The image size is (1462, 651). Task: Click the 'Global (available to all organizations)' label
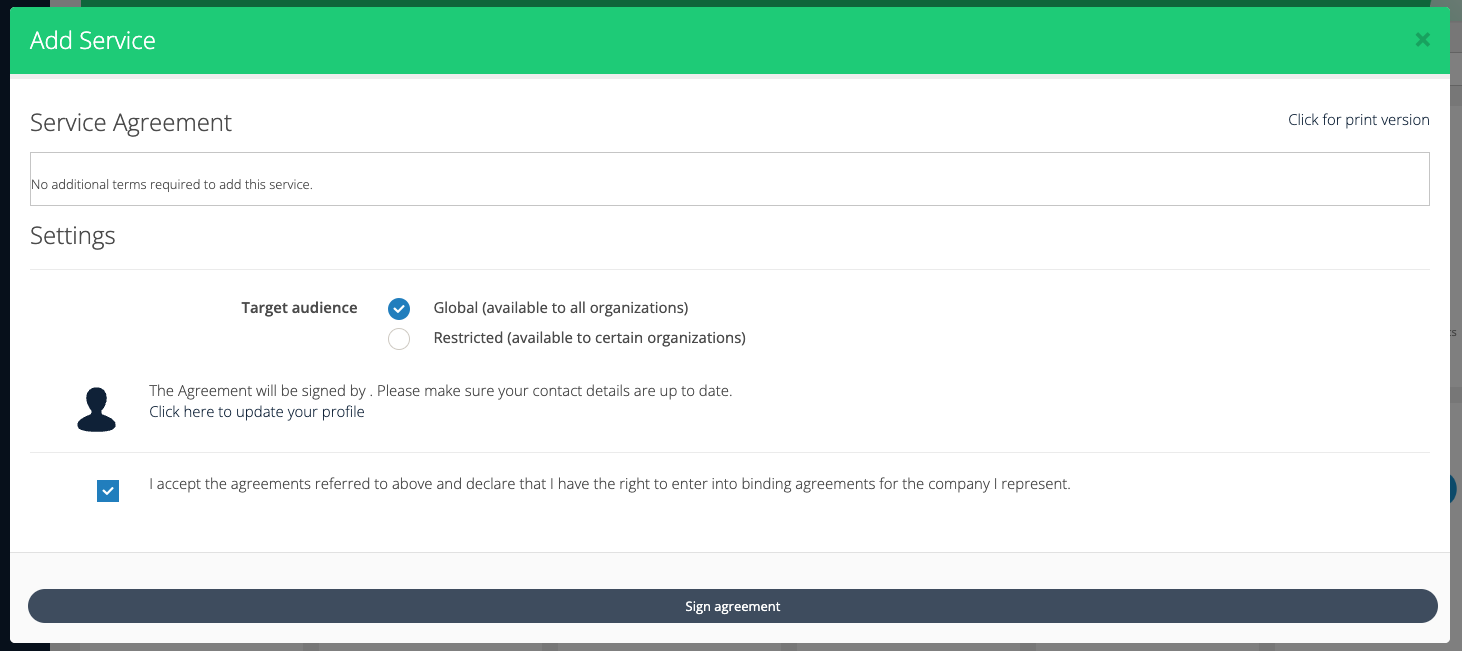pos(560,308)
